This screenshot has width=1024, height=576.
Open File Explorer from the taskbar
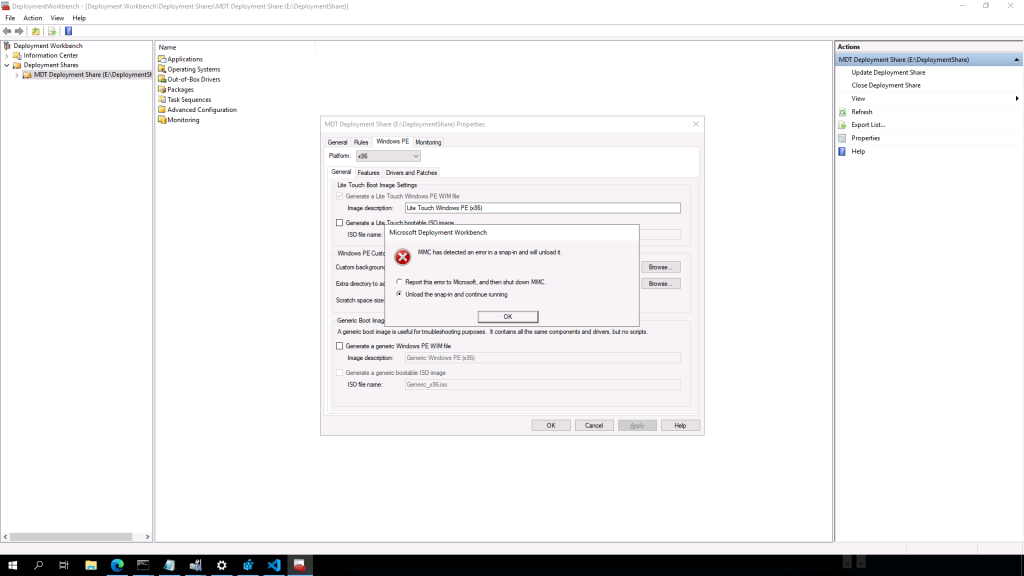click(x=91, y=566)
